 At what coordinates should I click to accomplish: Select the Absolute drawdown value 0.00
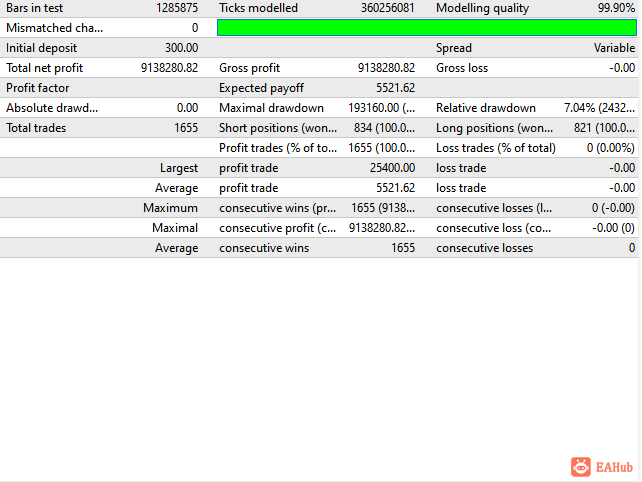click(x=188, y=108)
